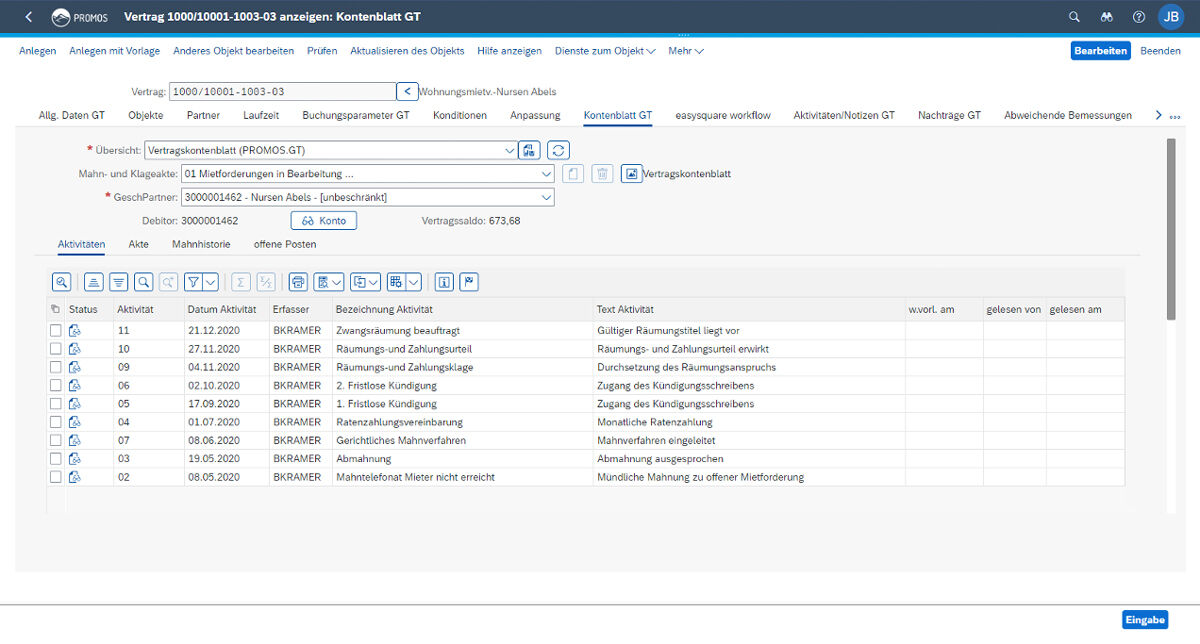Click the sort ascending icon
The image size is (1200, 644).
coord(93,282)
